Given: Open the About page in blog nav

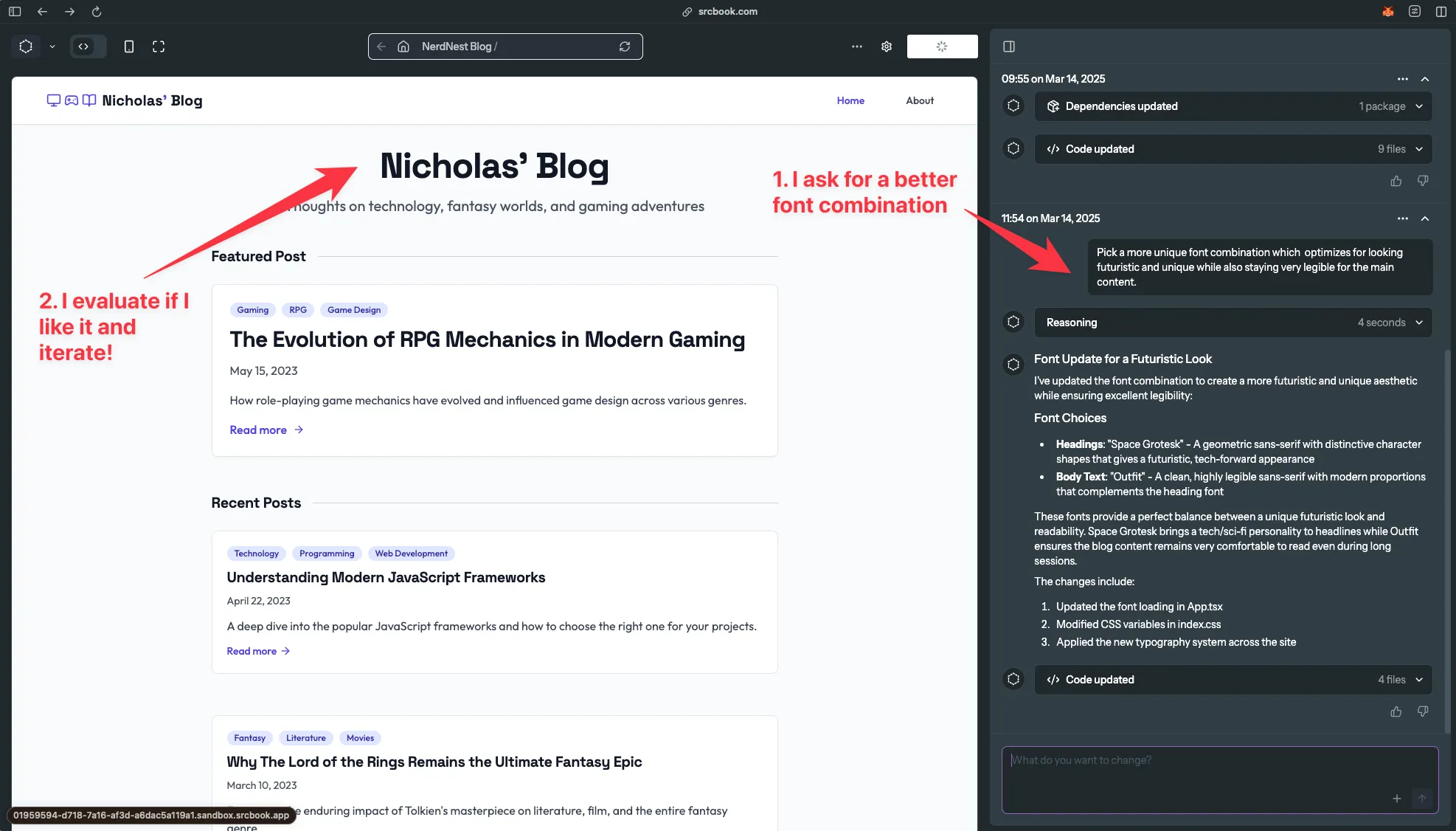Looking at the screenshot, I should click(x=919, y=100).
